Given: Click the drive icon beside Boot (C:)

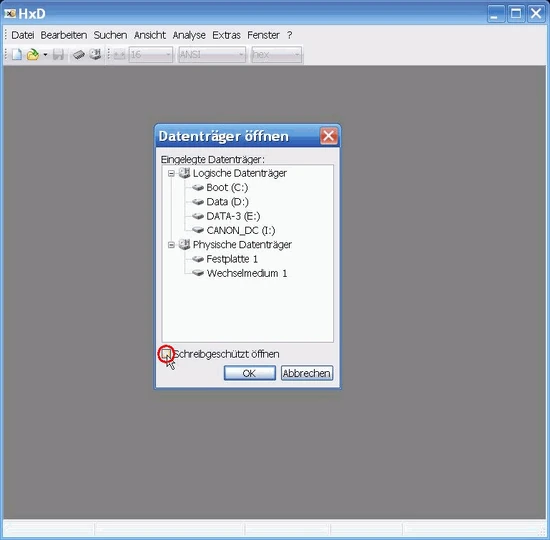Looking at the screenshot, I should [x=198, y=188].
